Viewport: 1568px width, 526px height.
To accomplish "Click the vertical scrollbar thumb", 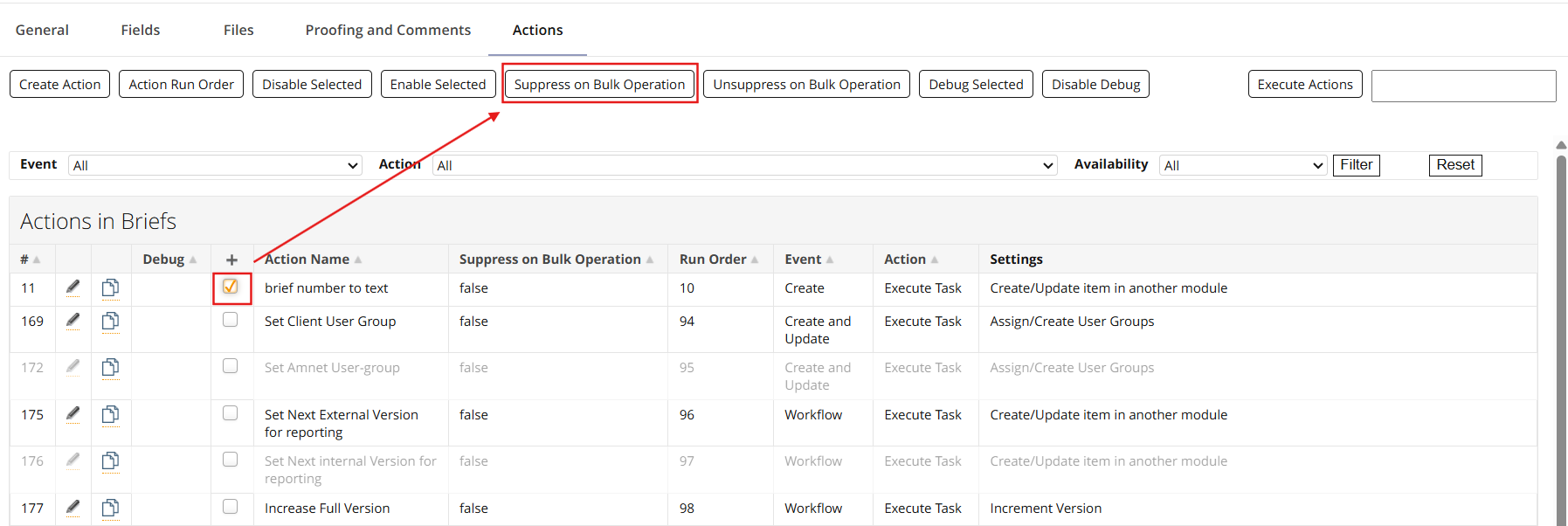I will [x=1561, y=341].
